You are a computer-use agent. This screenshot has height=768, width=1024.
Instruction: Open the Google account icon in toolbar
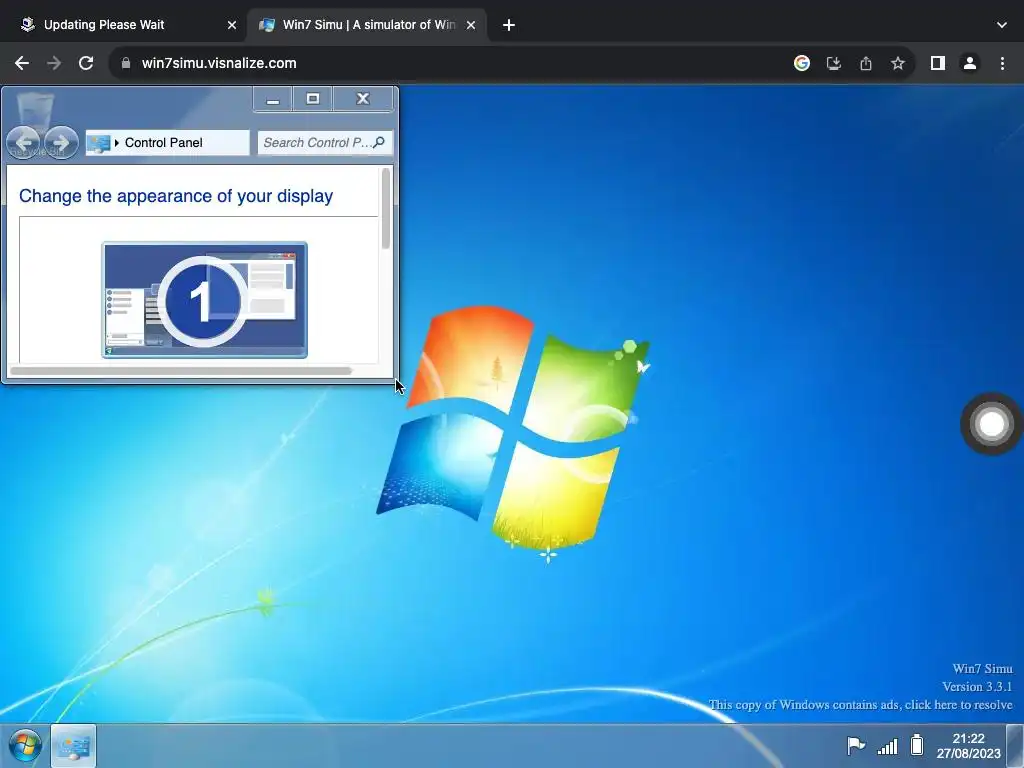coord(801,63)
